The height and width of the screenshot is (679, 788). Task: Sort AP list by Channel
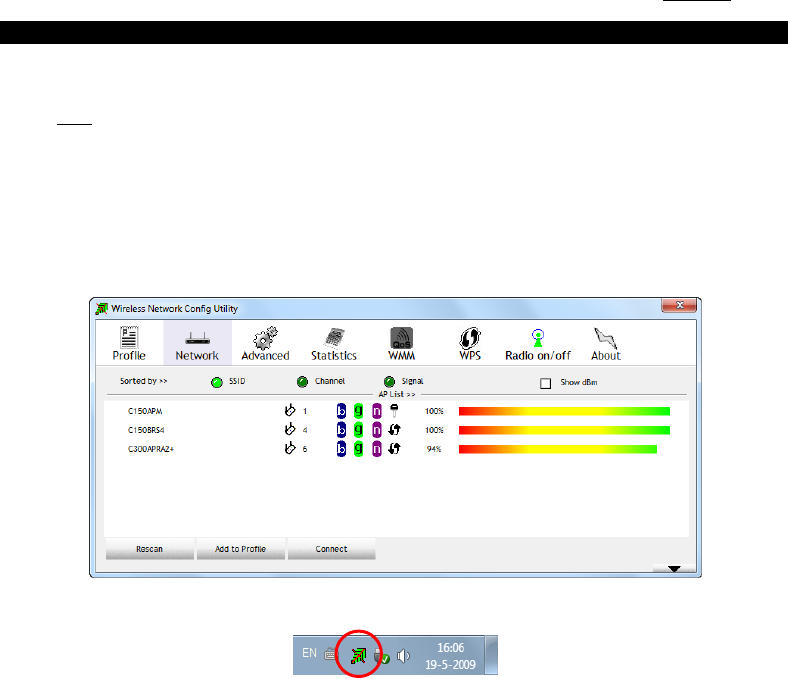(303, 382)
